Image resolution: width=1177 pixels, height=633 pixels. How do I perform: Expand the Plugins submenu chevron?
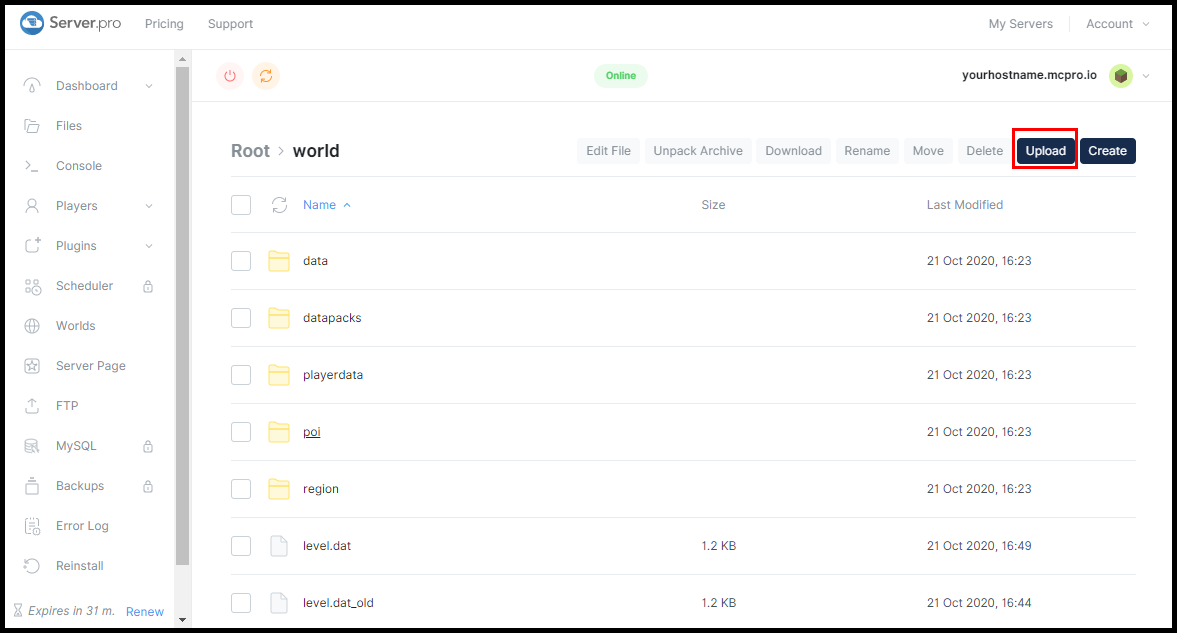pos(149,246)
